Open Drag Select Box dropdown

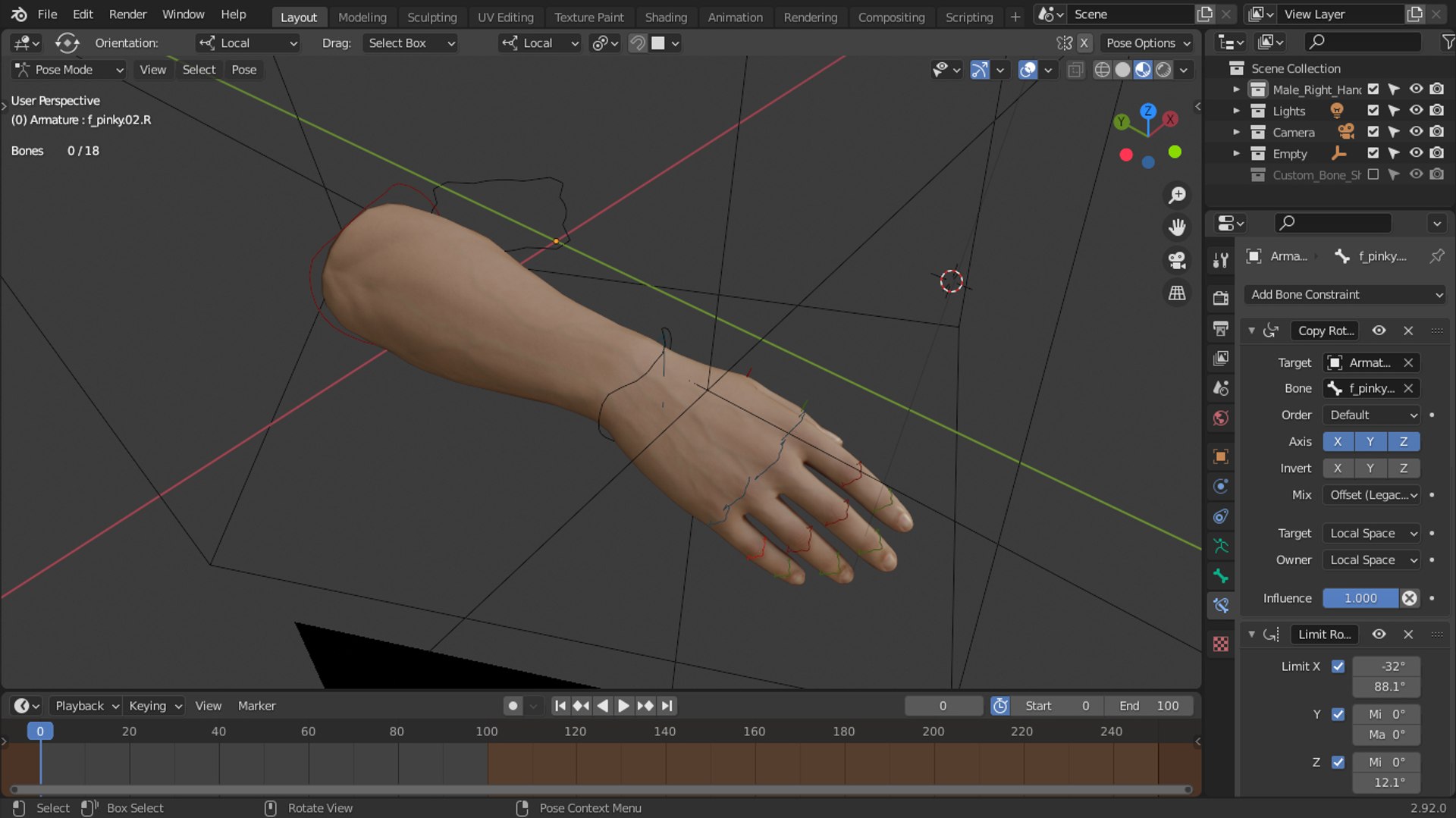411,43
